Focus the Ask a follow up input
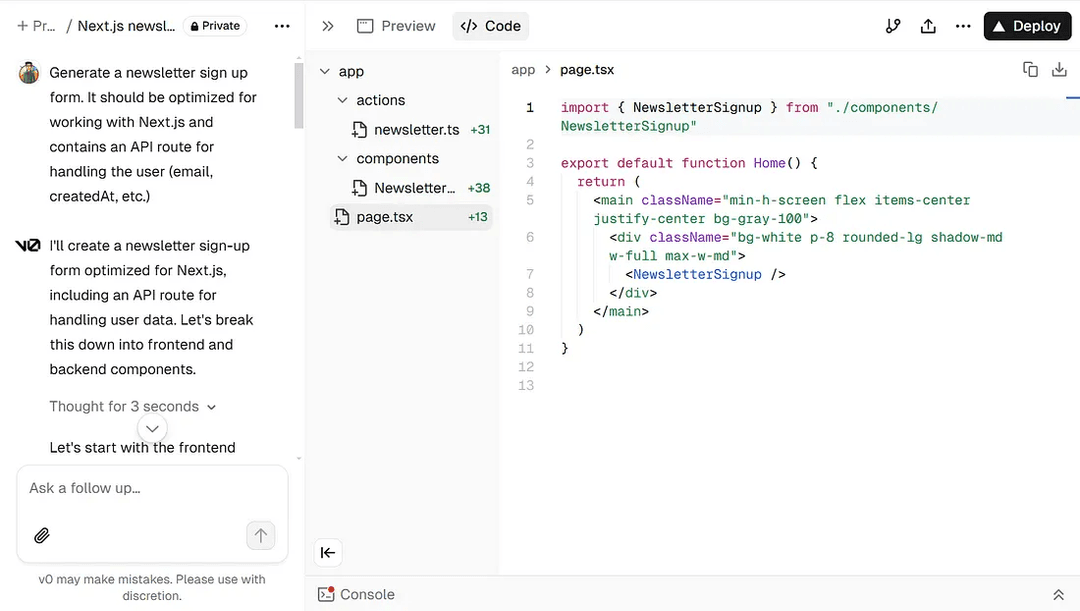This screenshot has width=1080, height=611. point(152,488)
